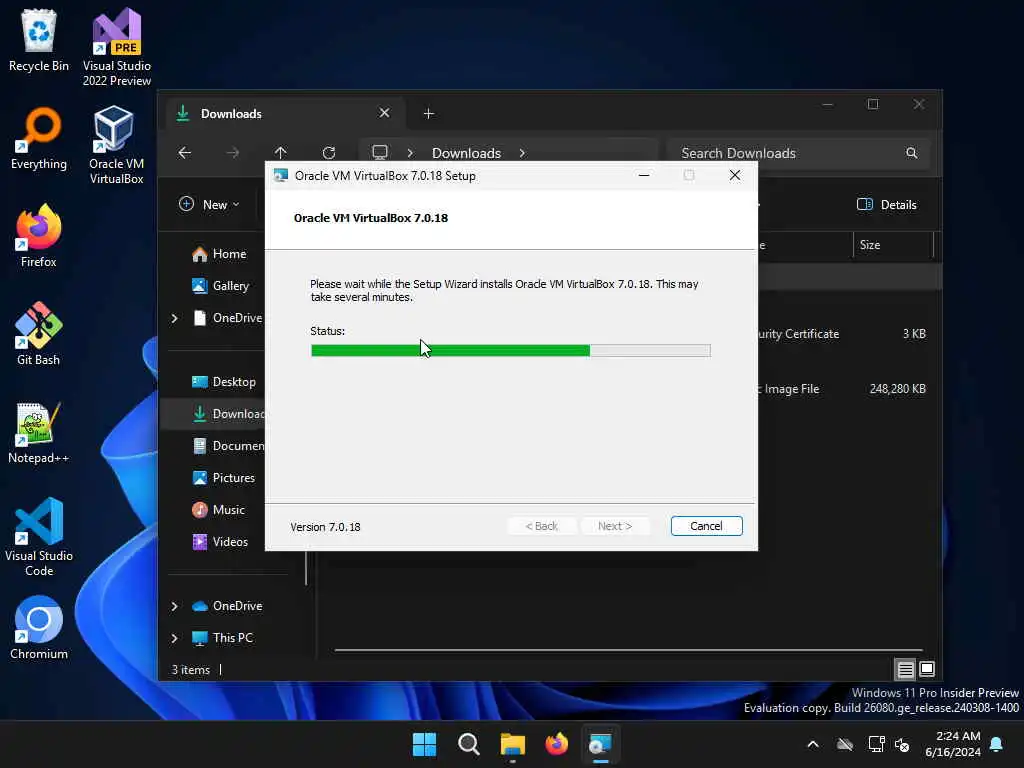This screenshot has width=1024, height=768.
Task: Open Oracle VM VirtualBox desktop shortcut
Action: pyautogui.click(x=116, y=145)
